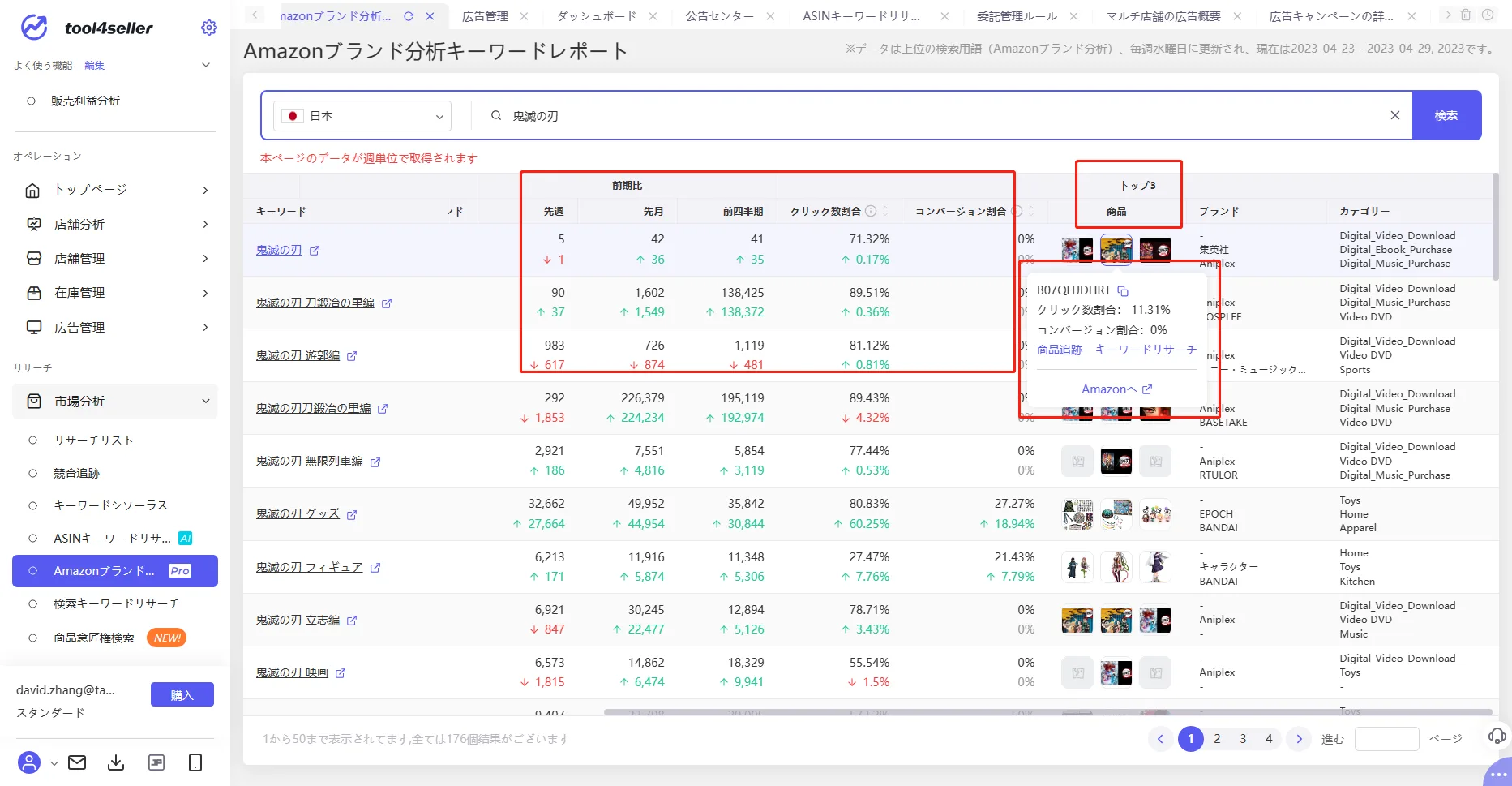
Task: Open the 鬼滅の刃 刀鍛冶の里編 keyword link
Action: tap(315, 303)
